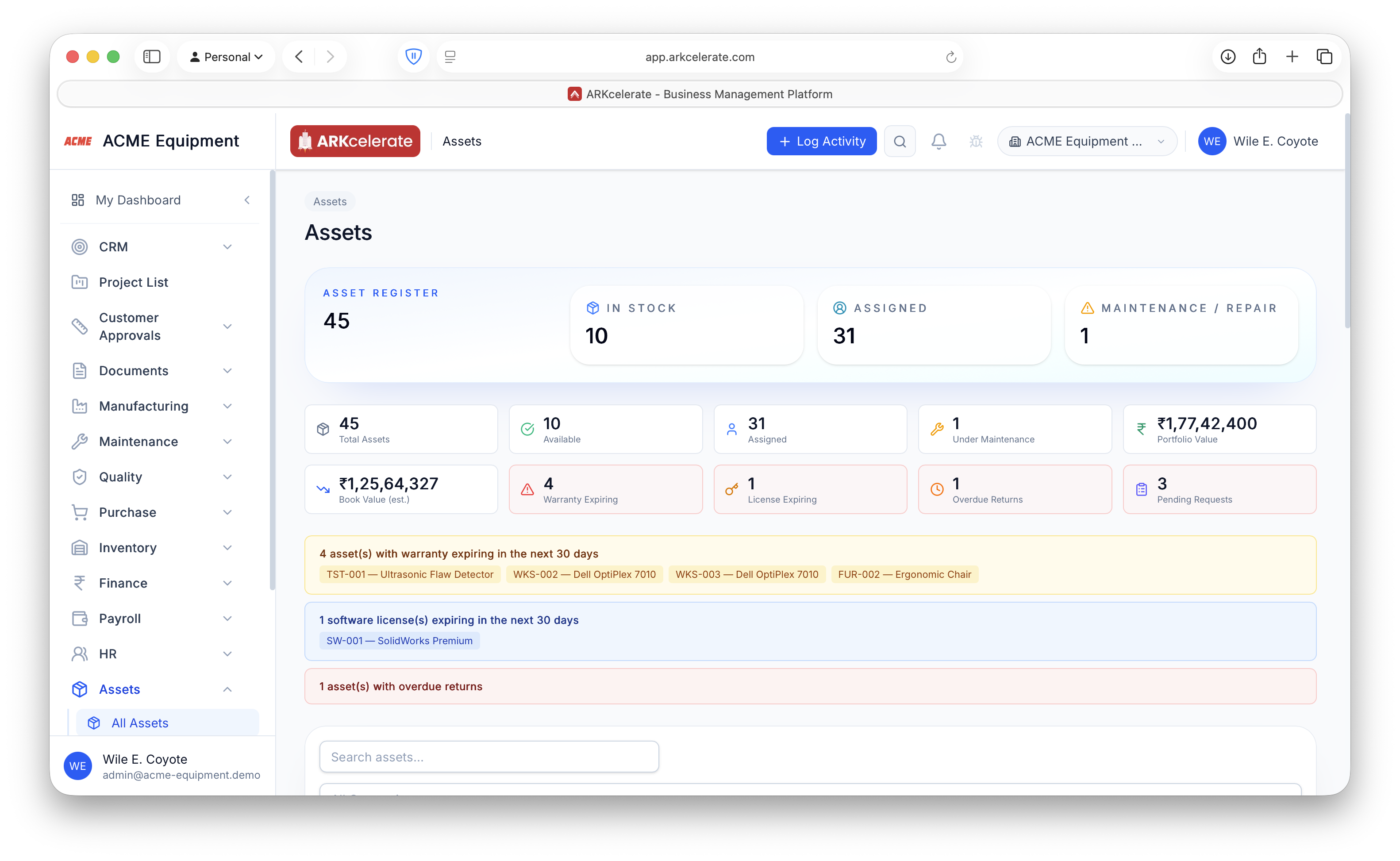Collapse the sidebar via My Dashboard arrow
Image resolution: width=1400 pixels, height=861 pixels.
click(x=247, y=200)
